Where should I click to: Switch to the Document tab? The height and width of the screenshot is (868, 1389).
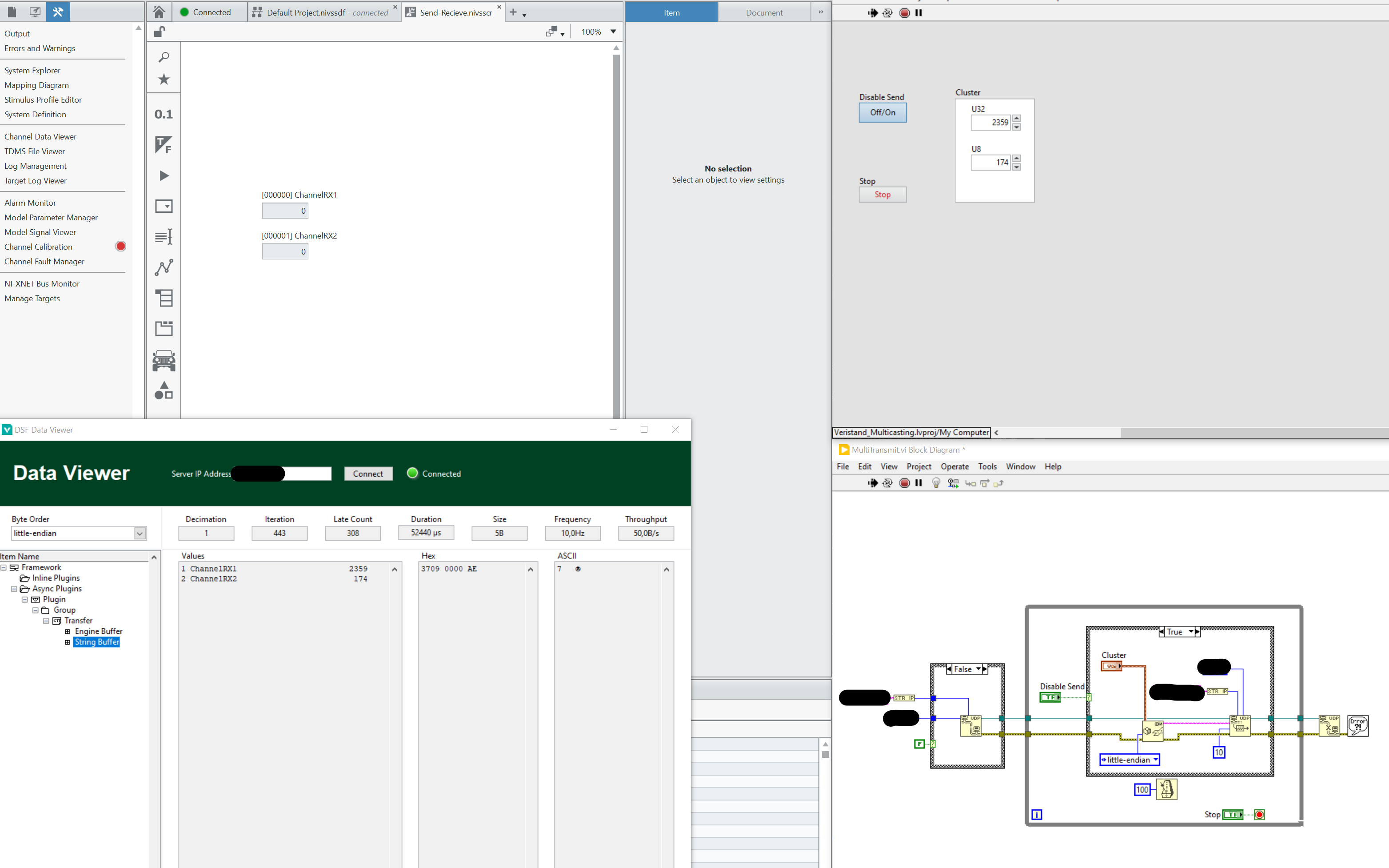coord(764,12)
